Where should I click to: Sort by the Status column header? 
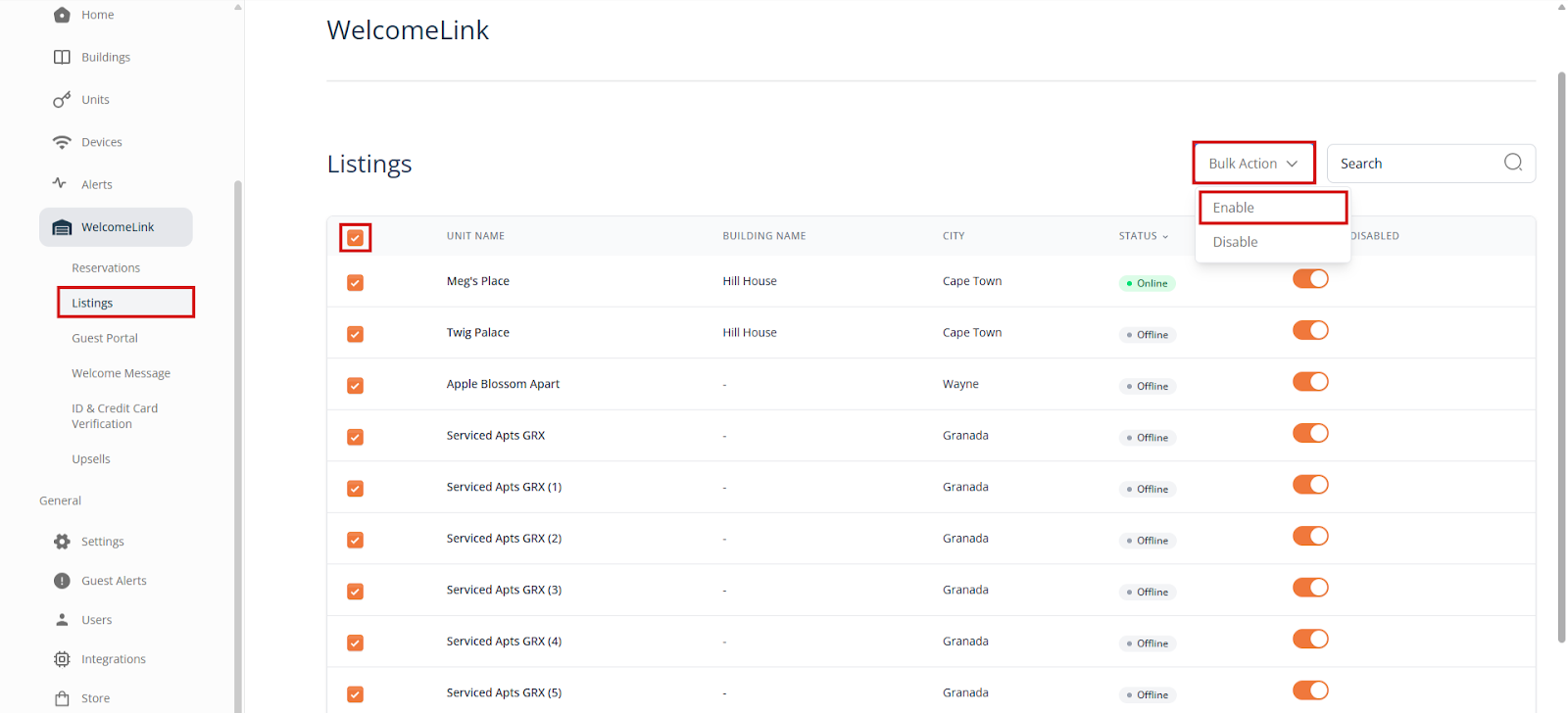[1143, 236]
